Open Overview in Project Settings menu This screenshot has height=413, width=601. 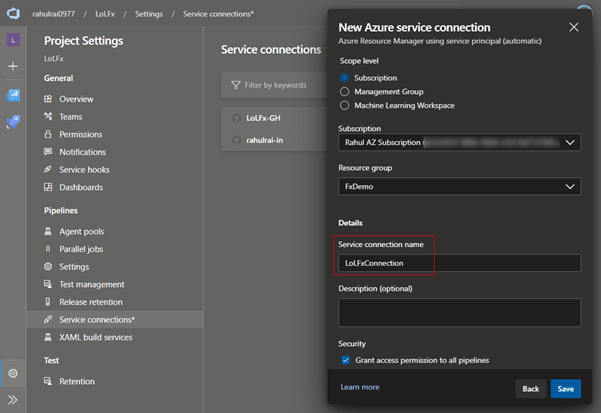(76, 99)
